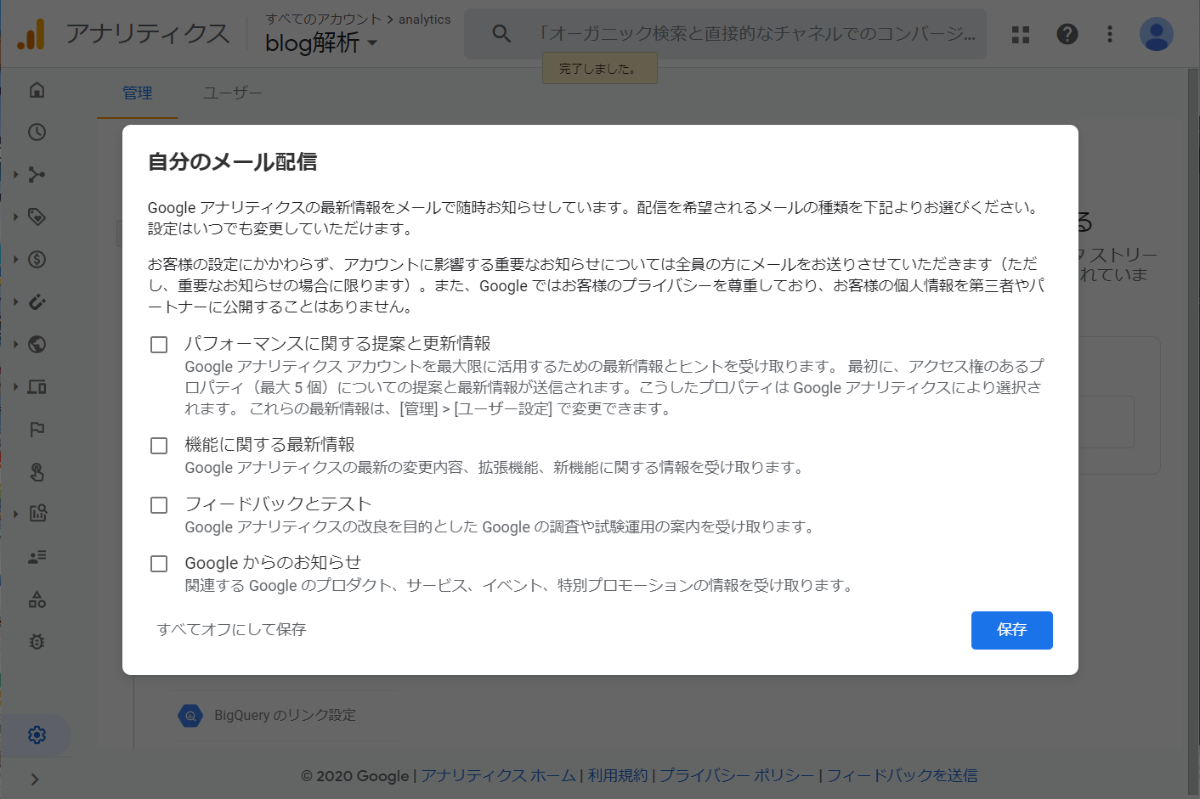Click the 機能に関する最新情報 label text

[x=270, y=445]
